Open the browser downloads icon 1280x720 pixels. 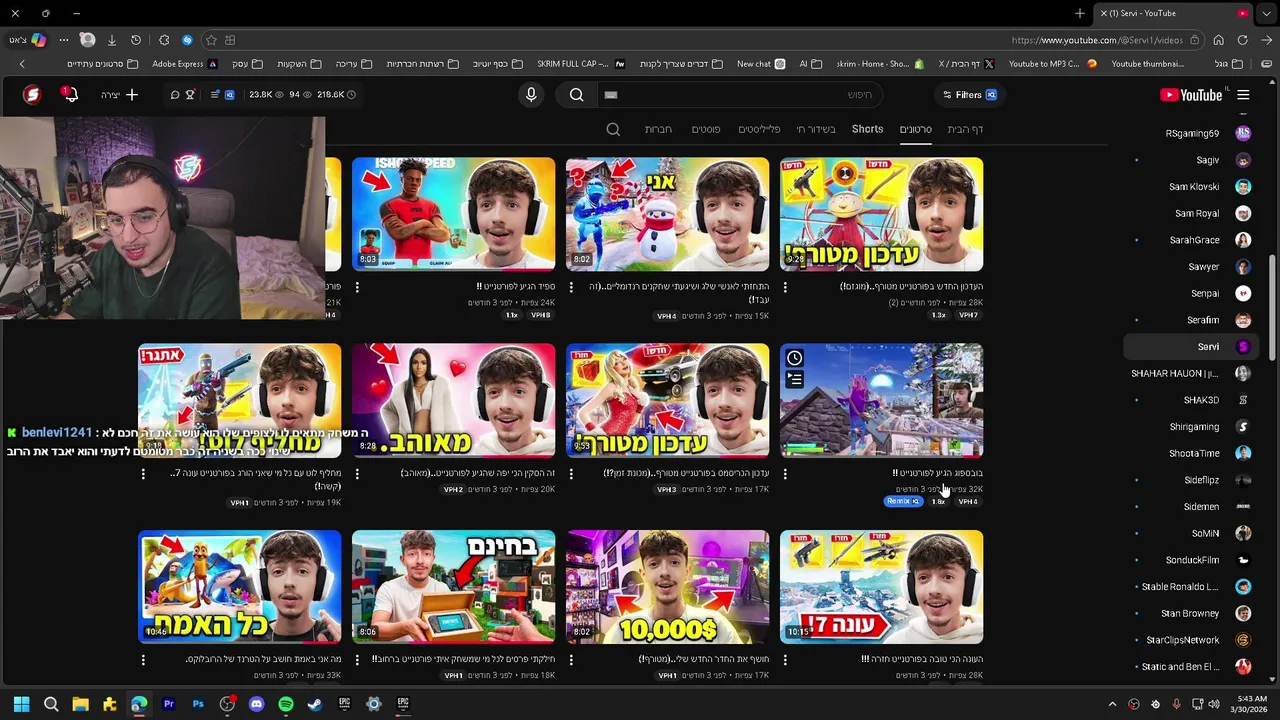point(111,40)
